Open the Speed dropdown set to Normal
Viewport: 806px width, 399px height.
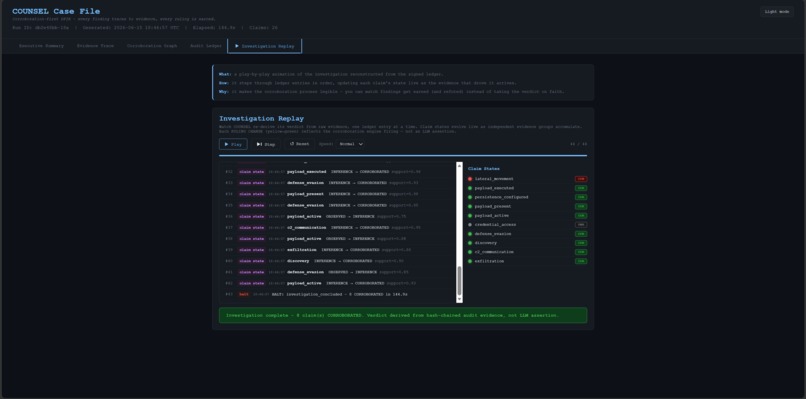click(x=351, y=144)
